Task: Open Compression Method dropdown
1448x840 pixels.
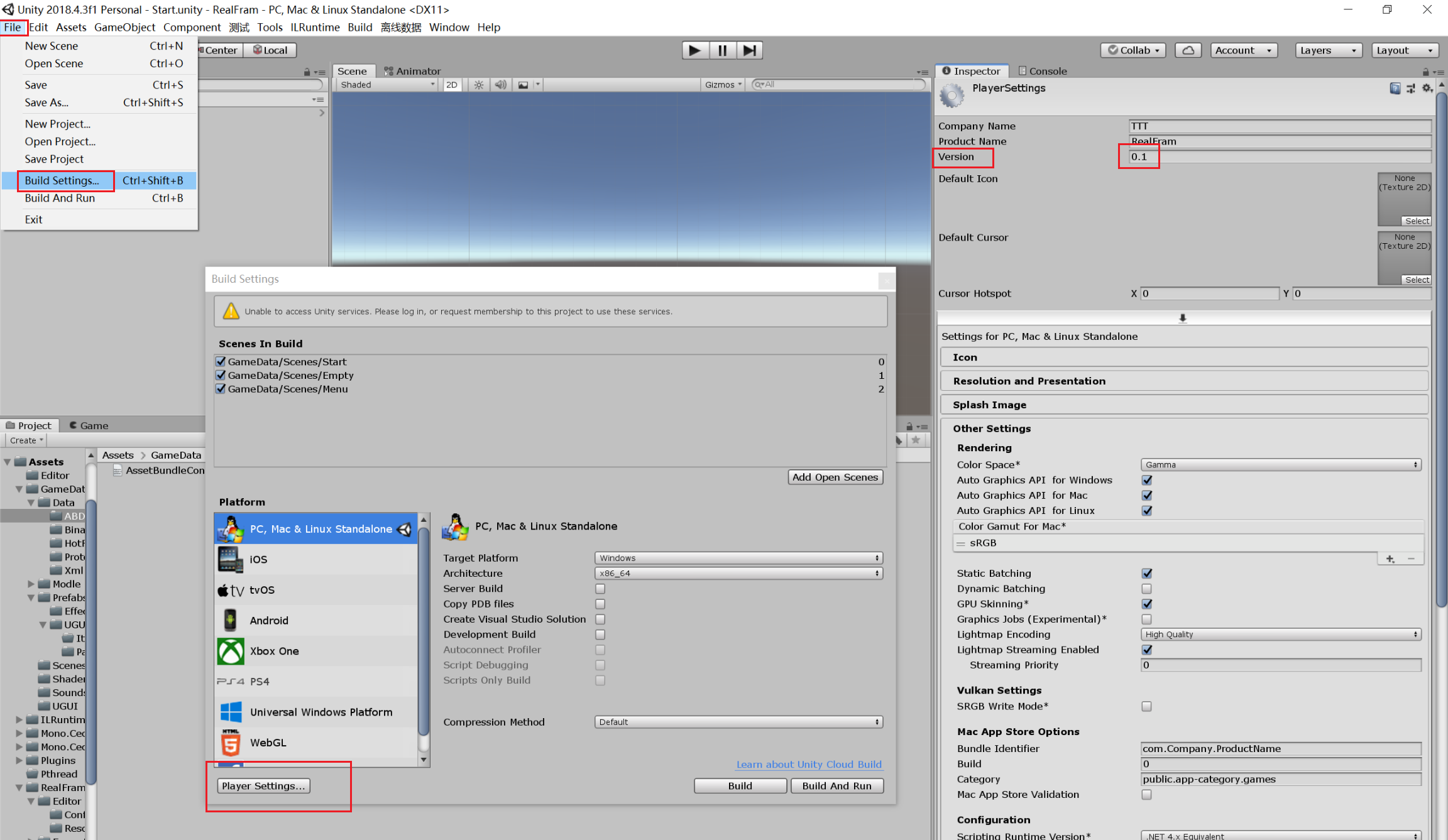Action: [738, 722]
